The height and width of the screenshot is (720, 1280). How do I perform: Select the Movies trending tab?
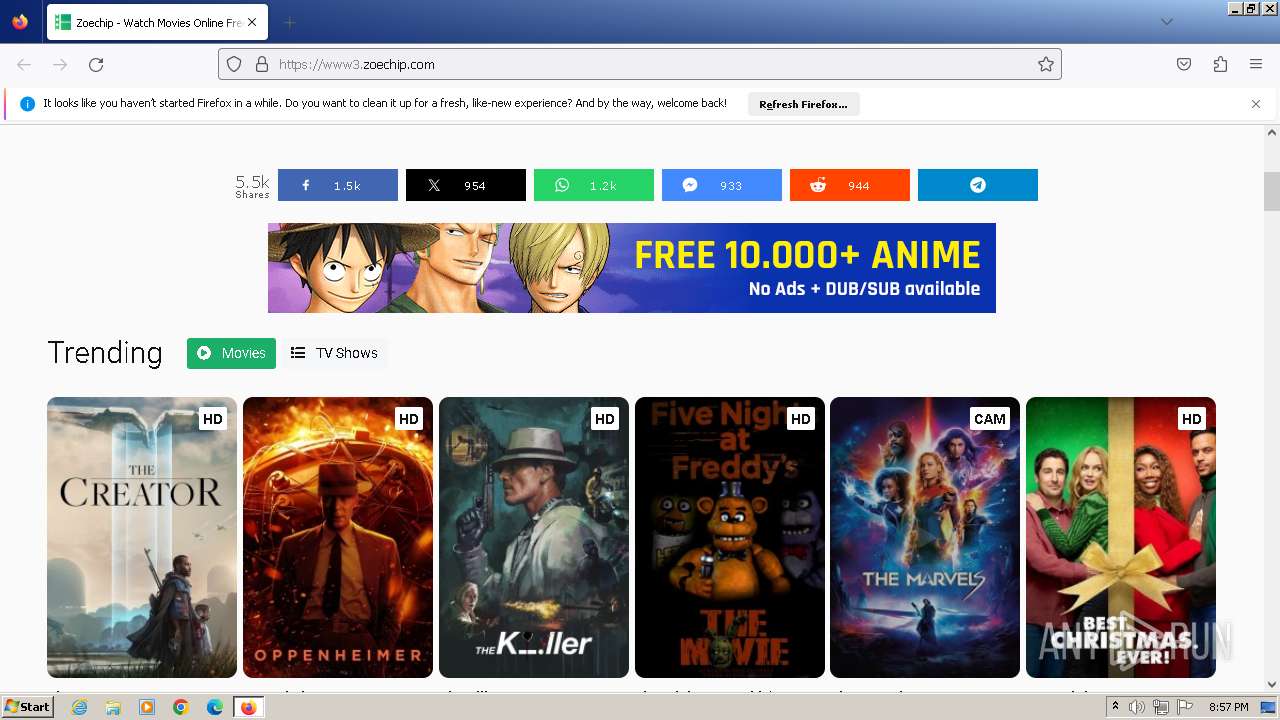(x=231, y=353)
